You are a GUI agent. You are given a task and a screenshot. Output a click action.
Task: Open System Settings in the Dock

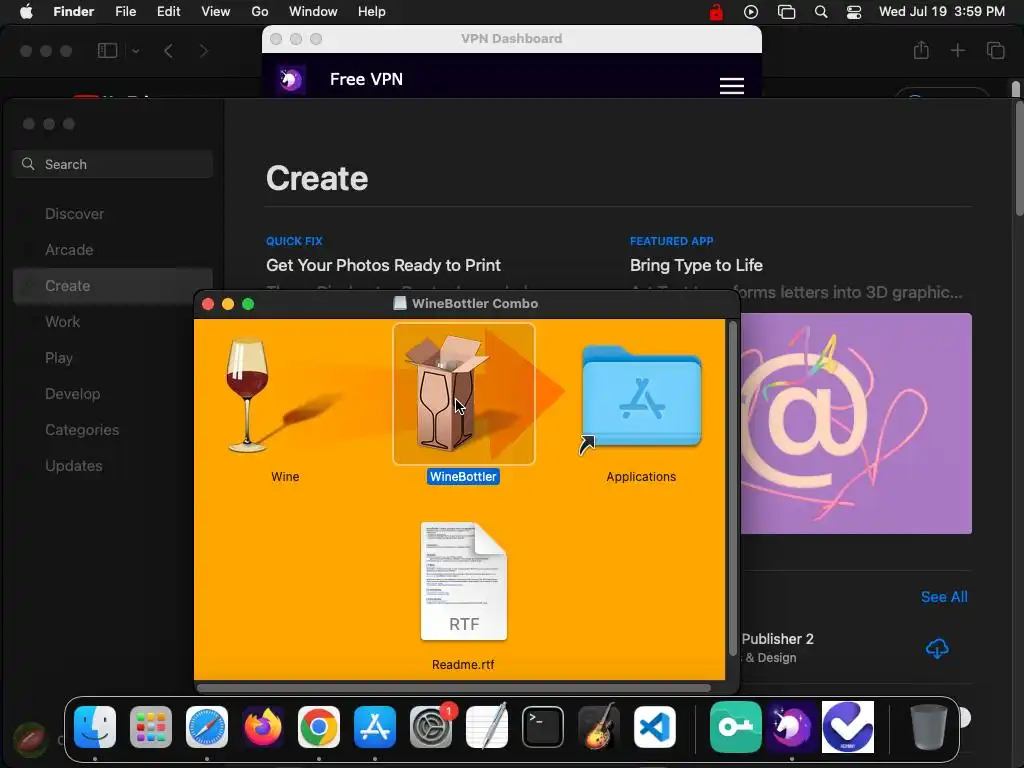(431, 727)
